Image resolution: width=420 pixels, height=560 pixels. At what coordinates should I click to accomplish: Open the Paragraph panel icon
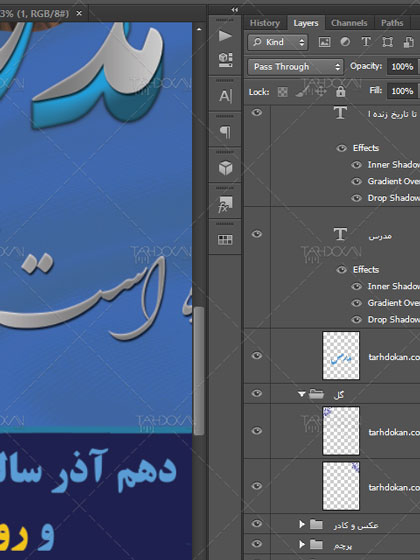point(225,132)
